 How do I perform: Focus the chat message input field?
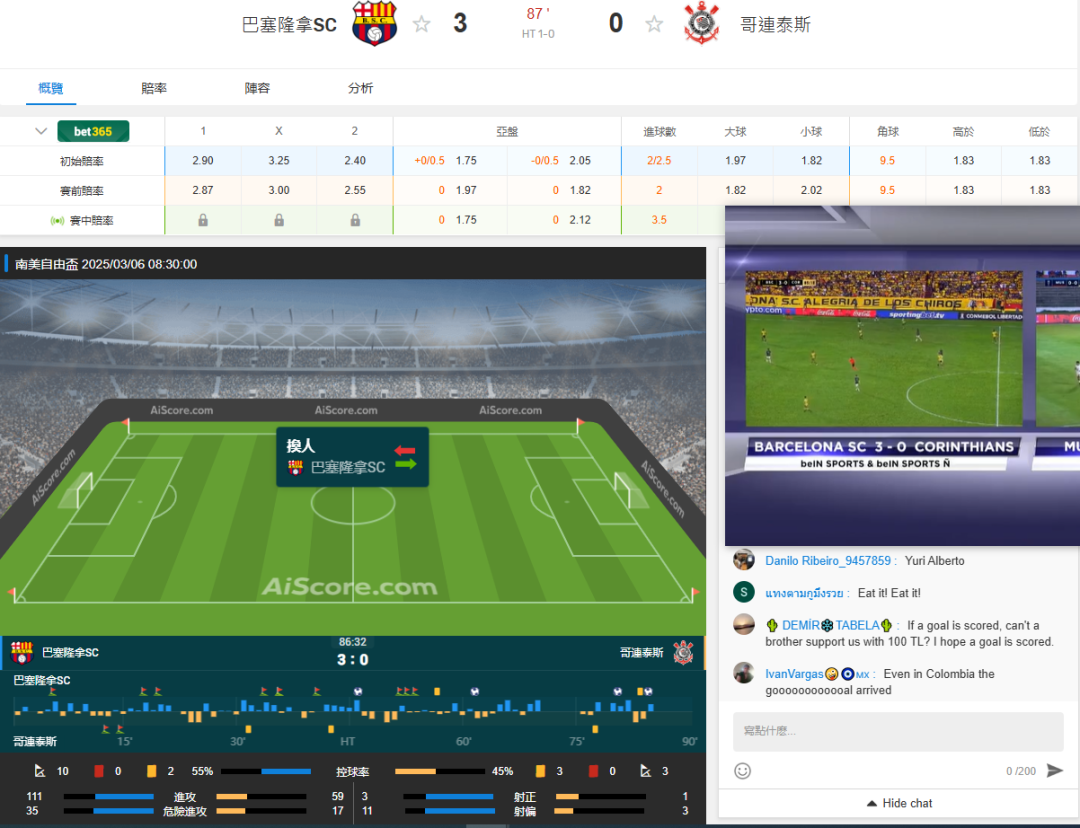(x=898, y=732)
